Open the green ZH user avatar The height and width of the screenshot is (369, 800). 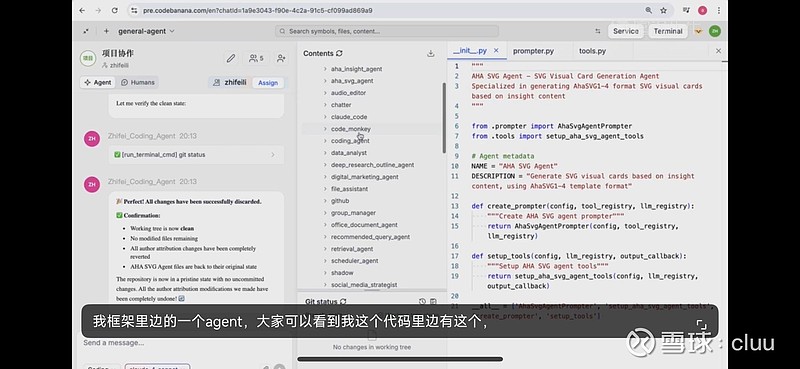pyautogui.click(x=715, y=31)
